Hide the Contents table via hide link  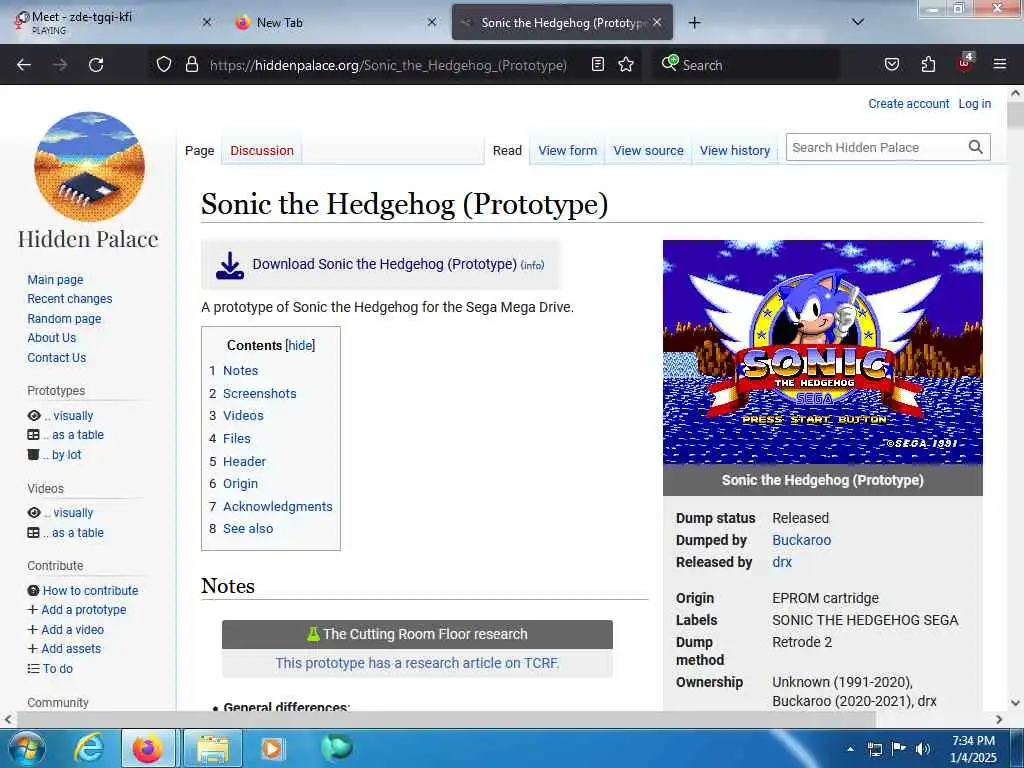coord(300,345)
